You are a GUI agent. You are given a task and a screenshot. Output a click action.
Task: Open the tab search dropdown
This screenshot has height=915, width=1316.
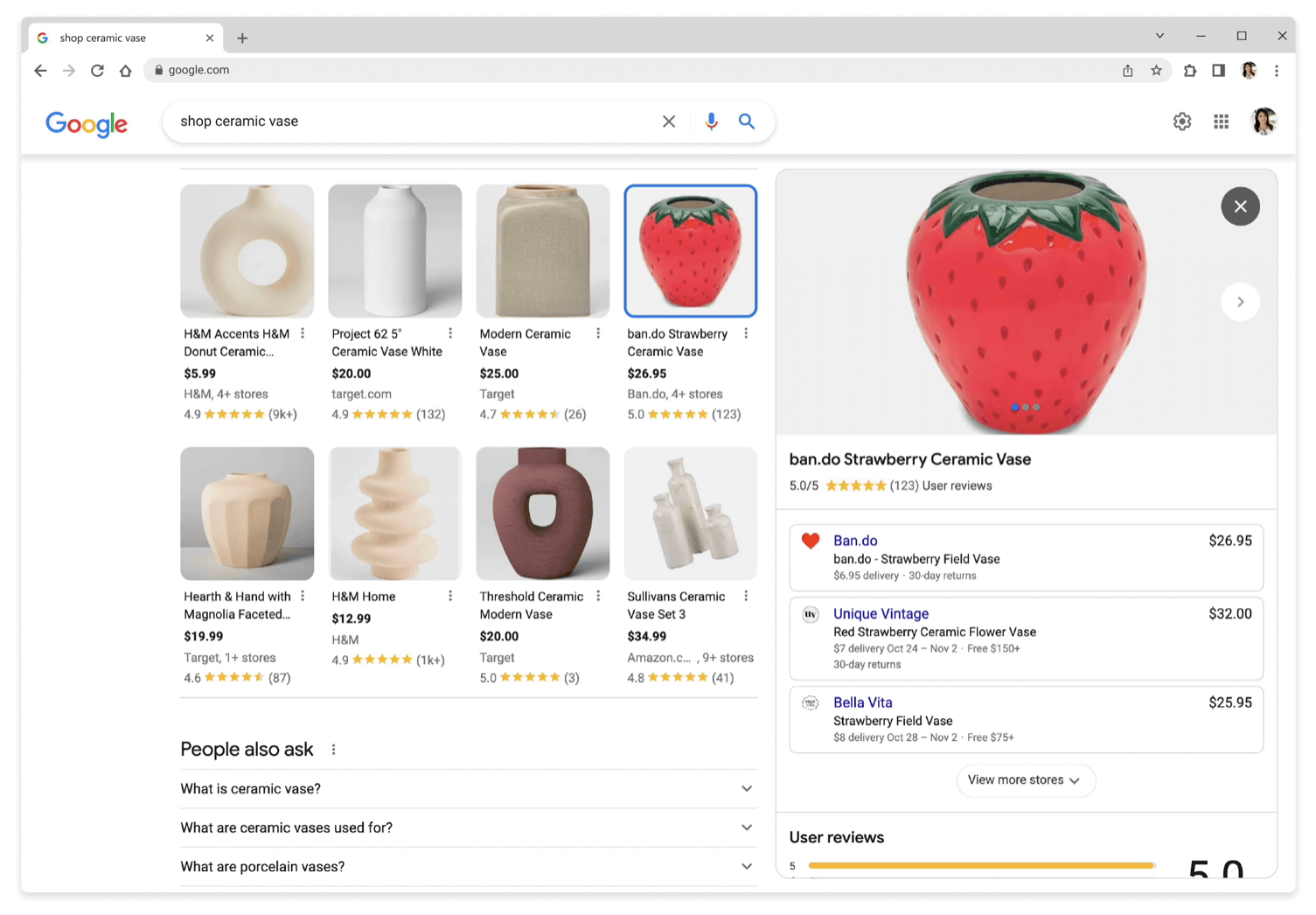click(1159, 37)
